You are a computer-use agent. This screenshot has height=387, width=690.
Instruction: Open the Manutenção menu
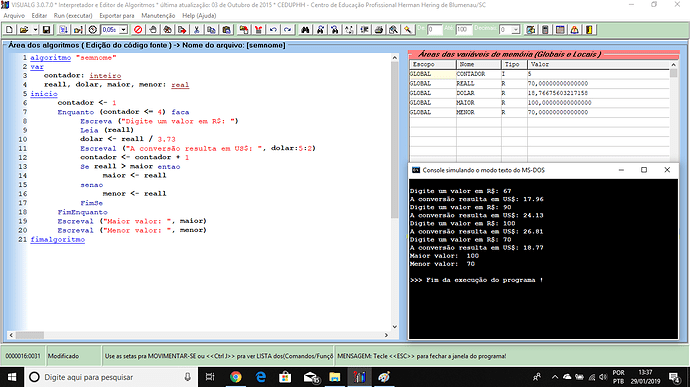158,15
